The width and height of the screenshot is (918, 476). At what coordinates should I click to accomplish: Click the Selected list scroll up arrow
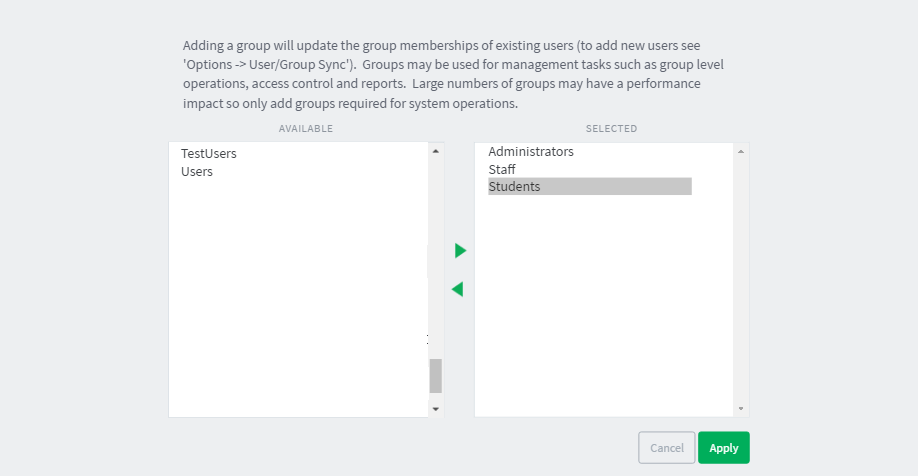coord(741,152)
